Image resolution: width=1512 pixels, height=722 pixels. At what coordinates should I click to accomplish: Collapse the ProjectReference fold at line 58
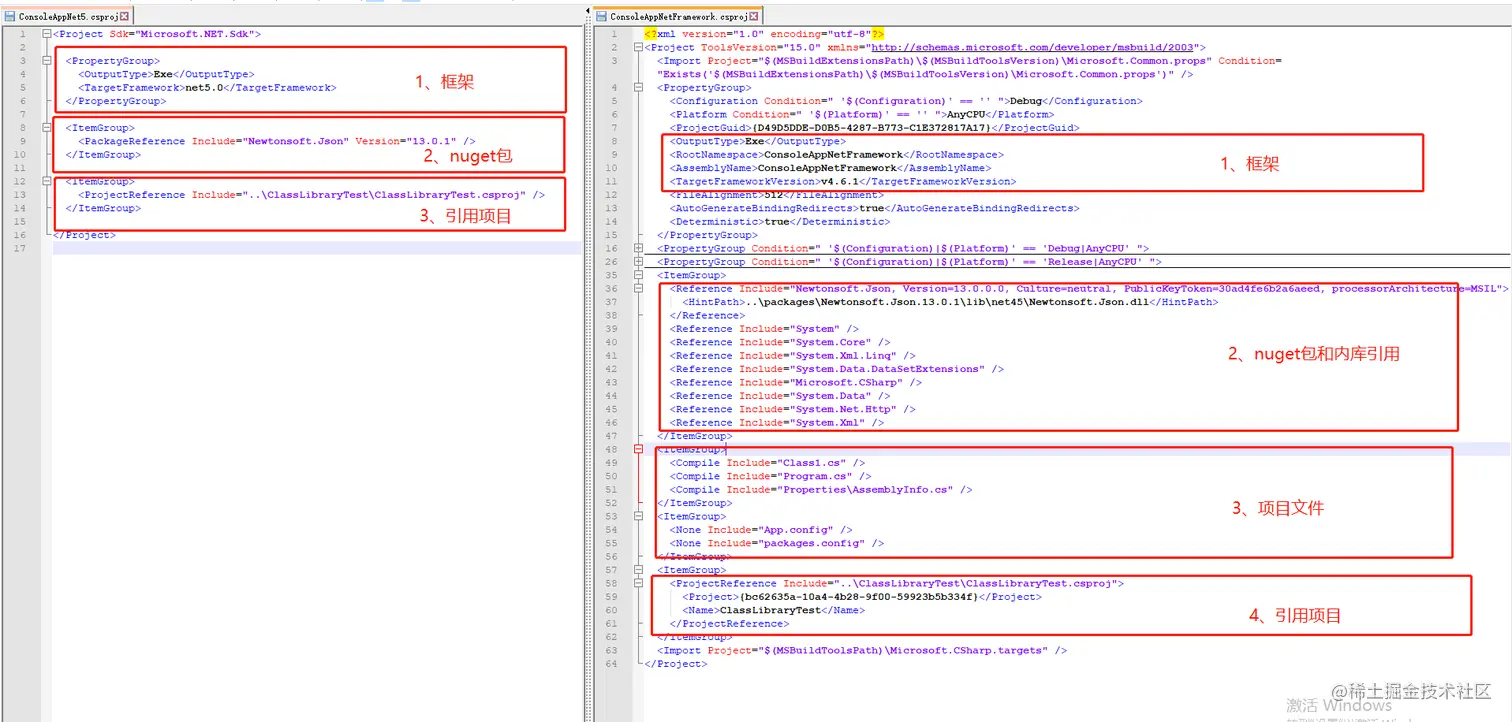(639, 583)
